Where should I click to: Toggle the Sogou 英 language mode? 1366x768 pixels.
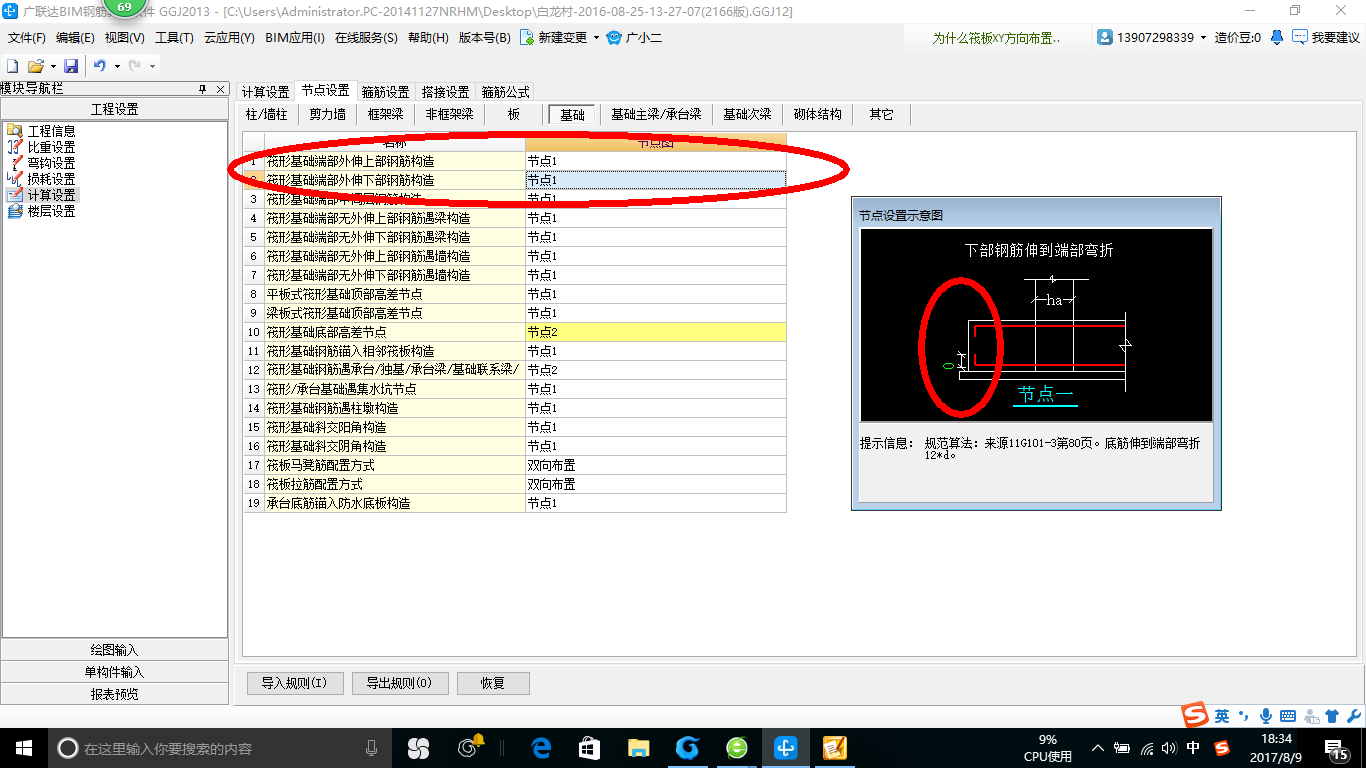pyautogui.click(x=1222, y=716)
